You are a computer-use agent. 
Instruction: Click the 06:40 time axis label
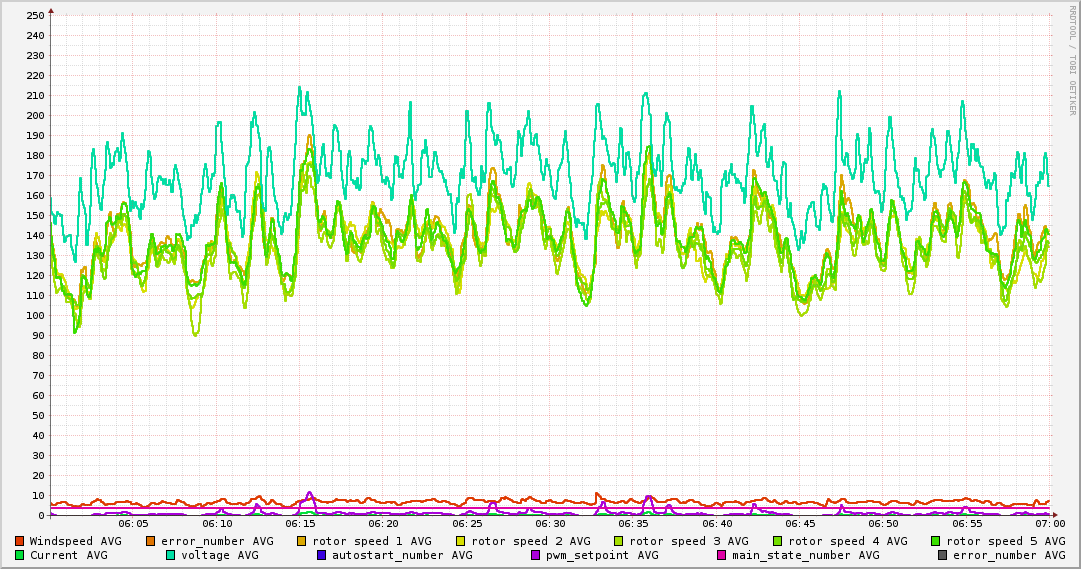tap(716, 524)
